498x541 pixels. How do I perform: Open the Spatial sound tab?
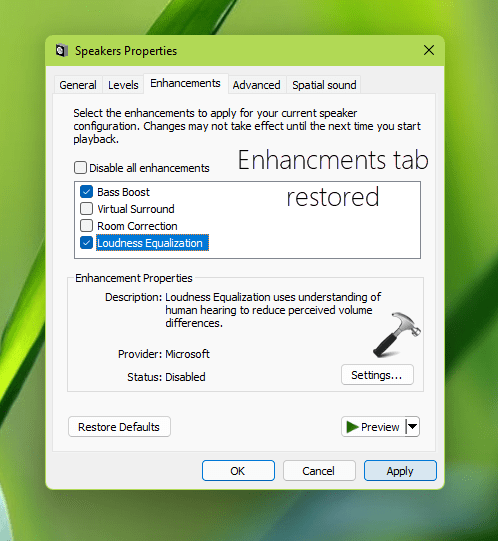pyautogui.click(x=324, y=85)
